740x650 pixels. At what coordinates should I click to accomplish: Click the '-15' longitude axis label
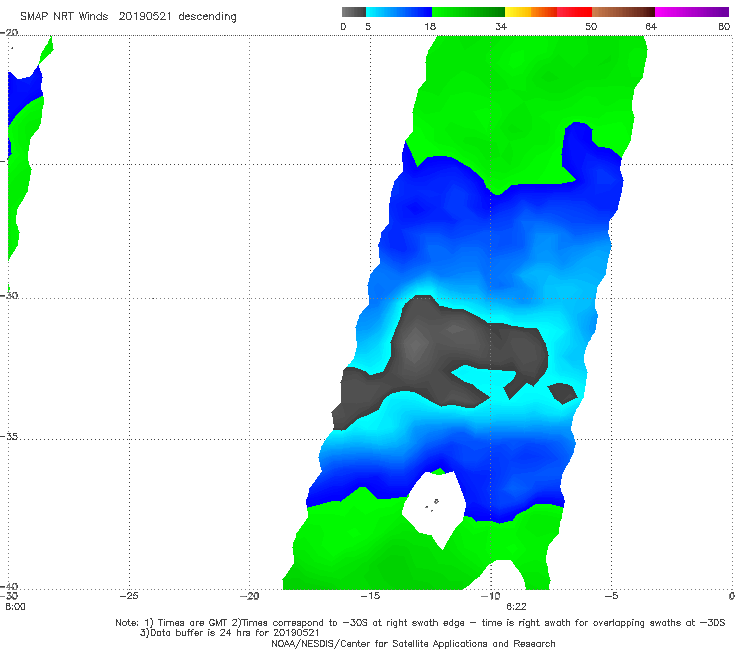click(x=370, y=596)
